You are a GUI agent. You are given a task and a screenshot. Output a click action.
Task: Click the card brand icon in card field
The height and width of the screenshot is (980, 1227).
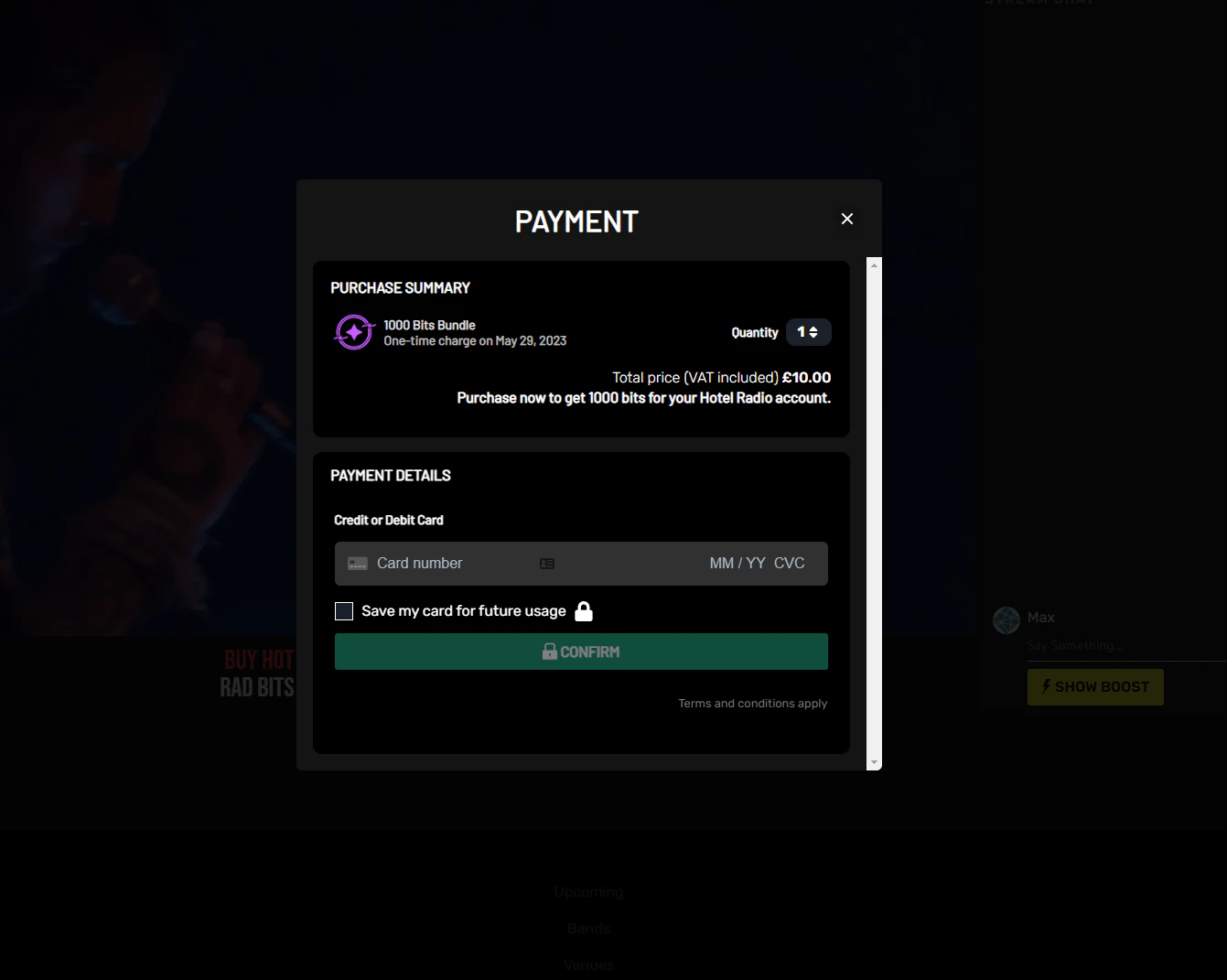pyautogui.click(x=358, y=564)
